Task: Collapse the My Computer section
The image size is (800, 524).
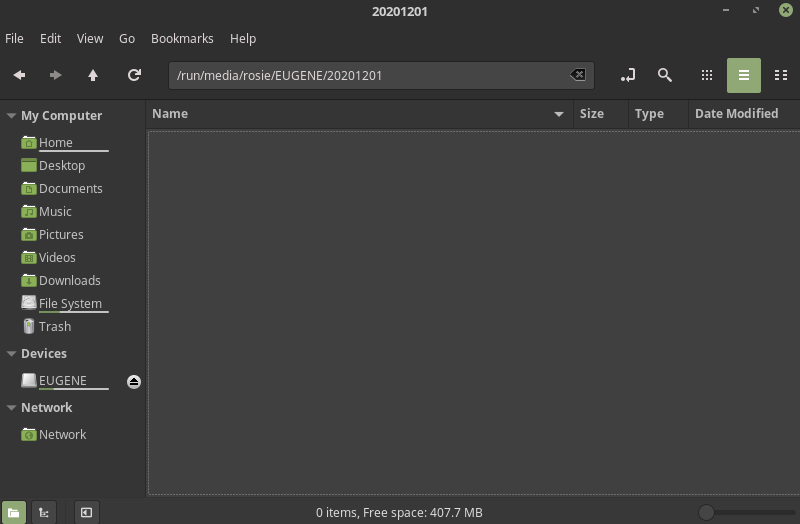Action: [11, 116]
